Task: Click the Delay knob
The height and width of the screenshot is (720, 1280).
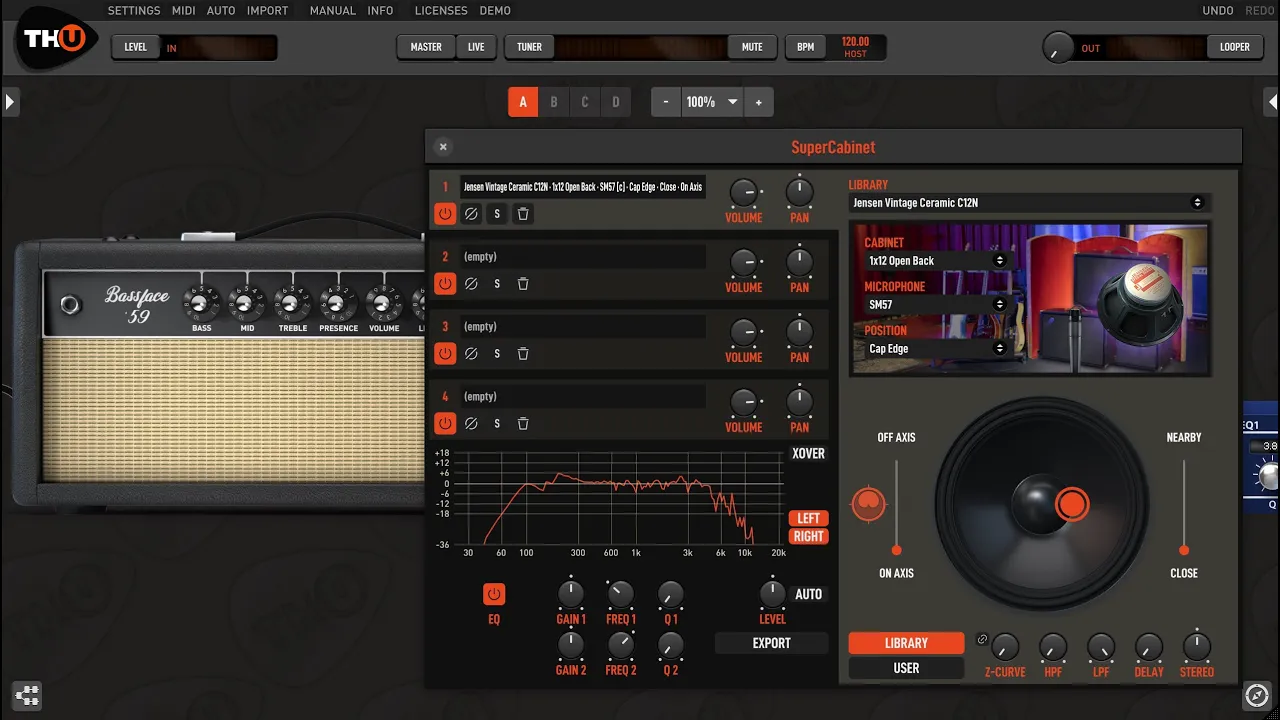Action: pos(1148,647)
